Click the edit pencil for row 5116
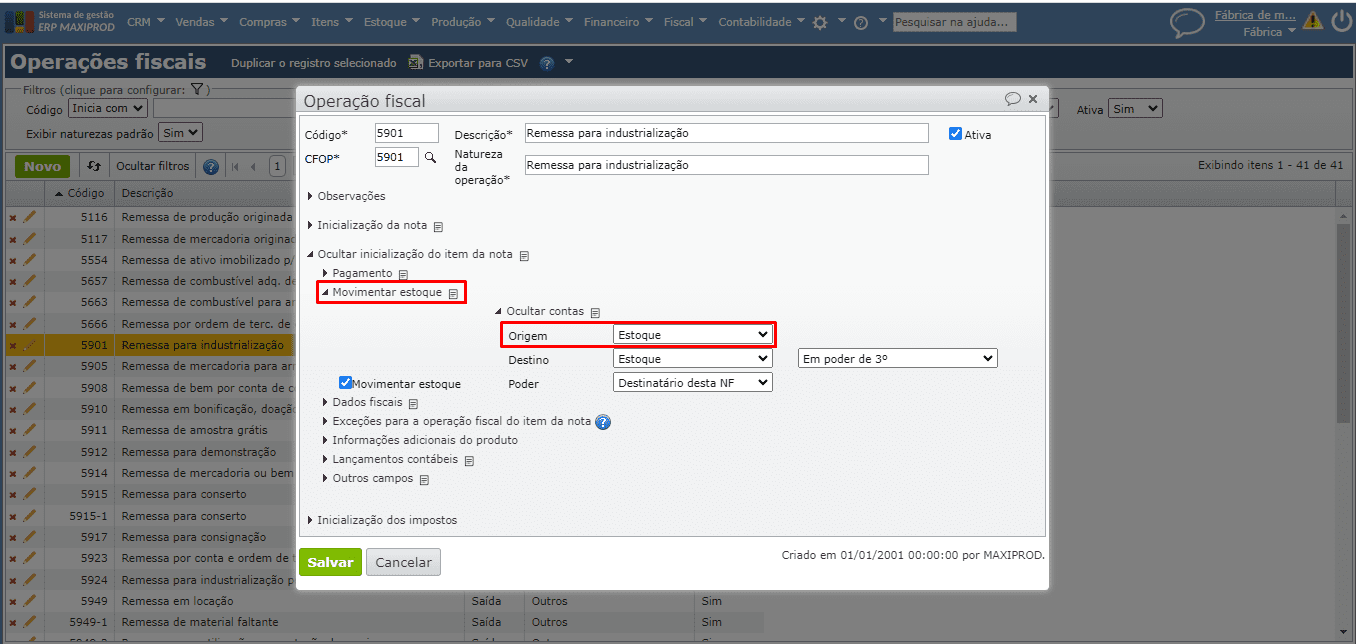1356x644 pixels. [29, 216]
